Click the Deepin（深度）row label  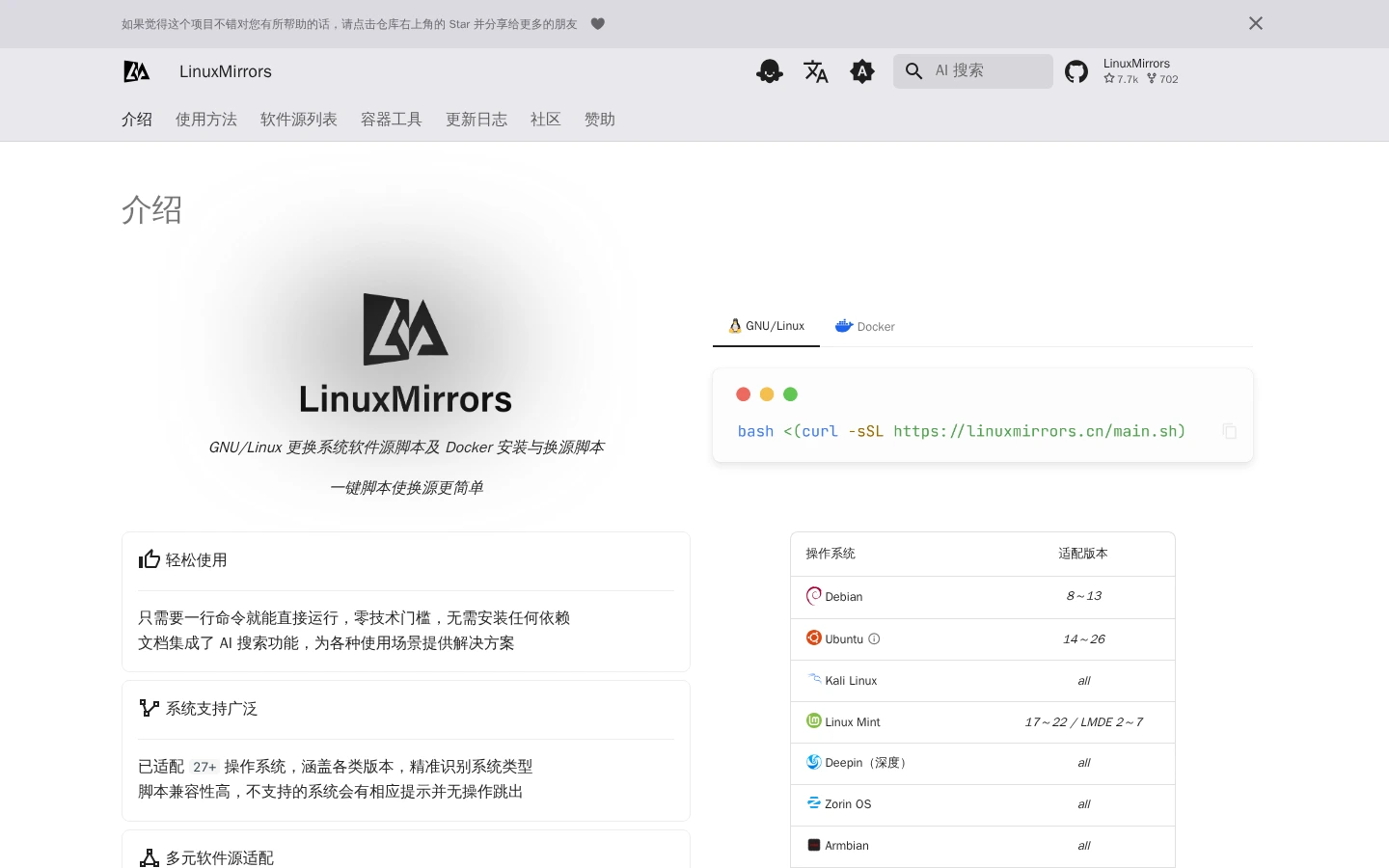pyautogui.click(x=867, y=762)
